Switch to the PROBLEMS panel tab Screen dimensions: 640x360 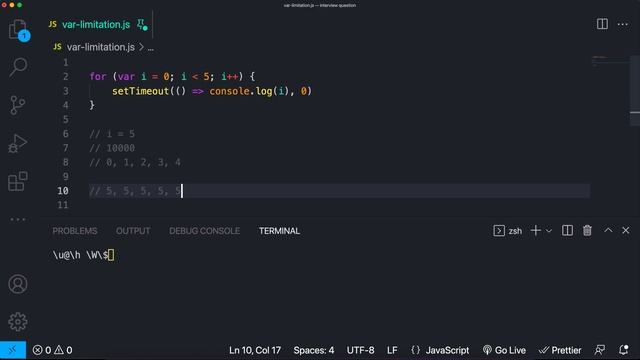[75, 231]
